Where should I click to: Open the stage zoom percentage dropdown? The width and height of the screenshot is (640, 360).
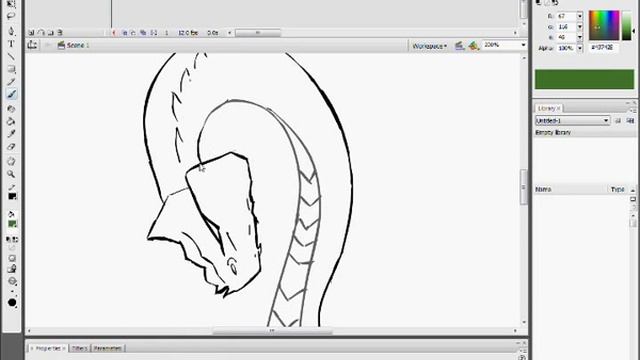tap(523, 45)
